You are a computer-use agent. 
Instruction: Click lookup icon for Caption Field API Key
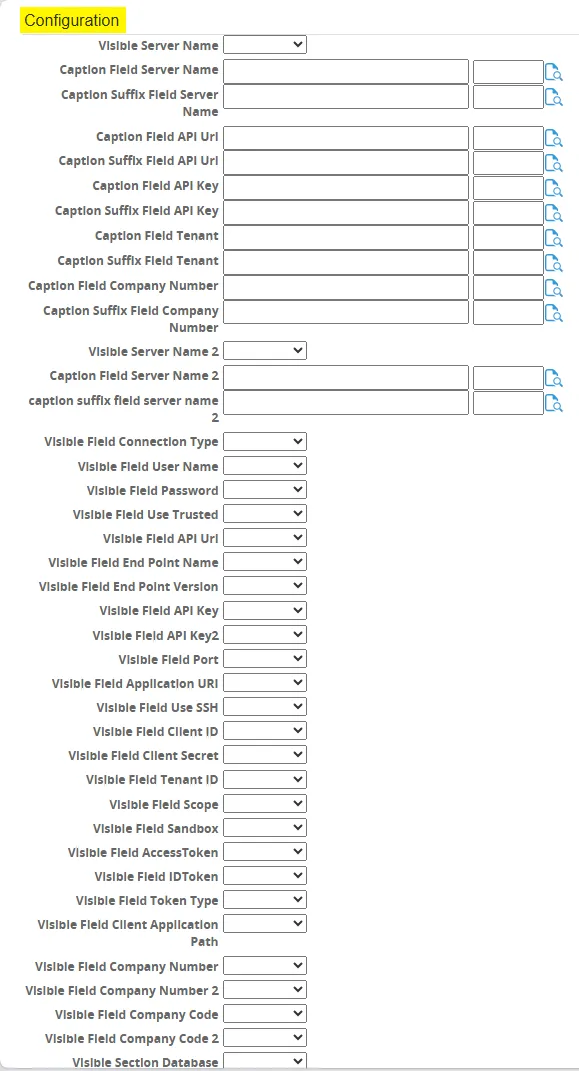tap(553, 188)
